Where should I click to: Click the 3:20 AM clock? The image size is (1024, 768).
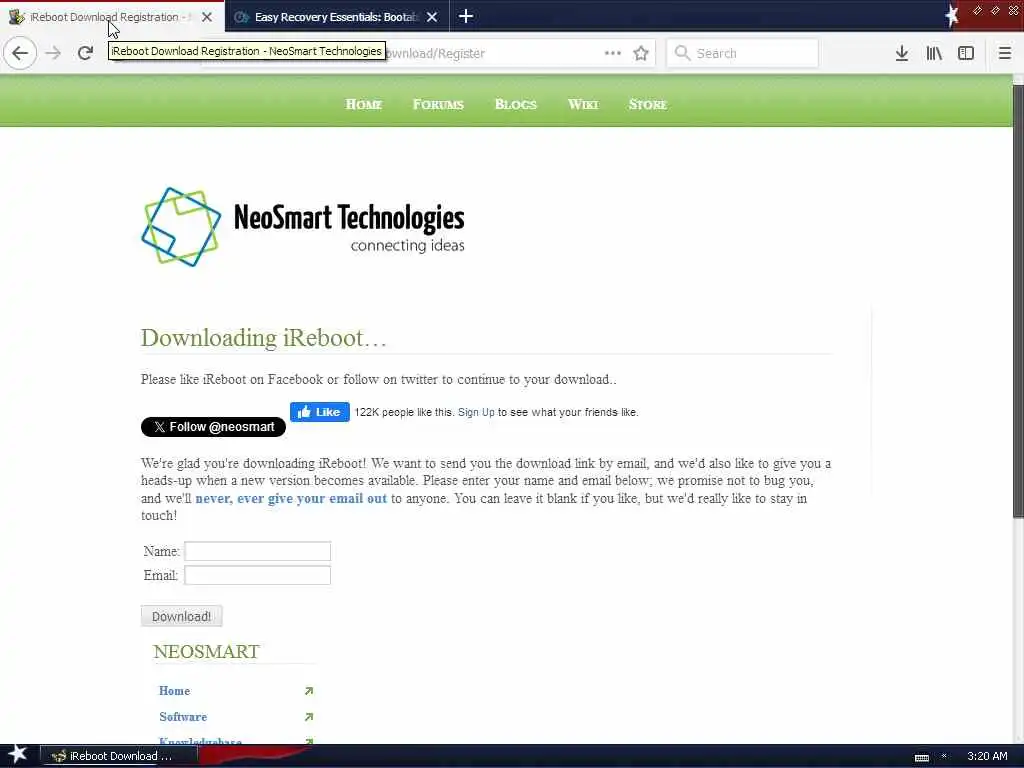pyautogui.click(x=987, y=756)
